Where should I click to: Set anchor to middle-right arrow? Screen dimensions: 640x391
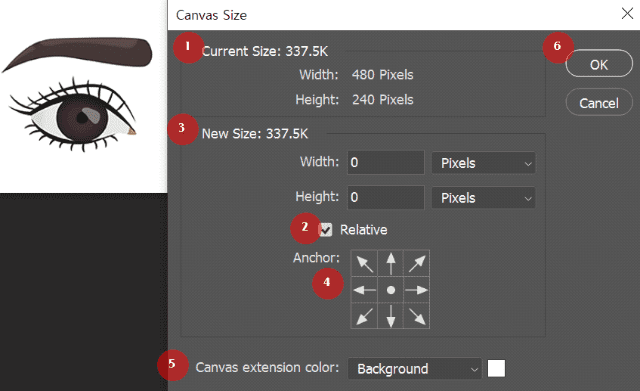(417, 290)
